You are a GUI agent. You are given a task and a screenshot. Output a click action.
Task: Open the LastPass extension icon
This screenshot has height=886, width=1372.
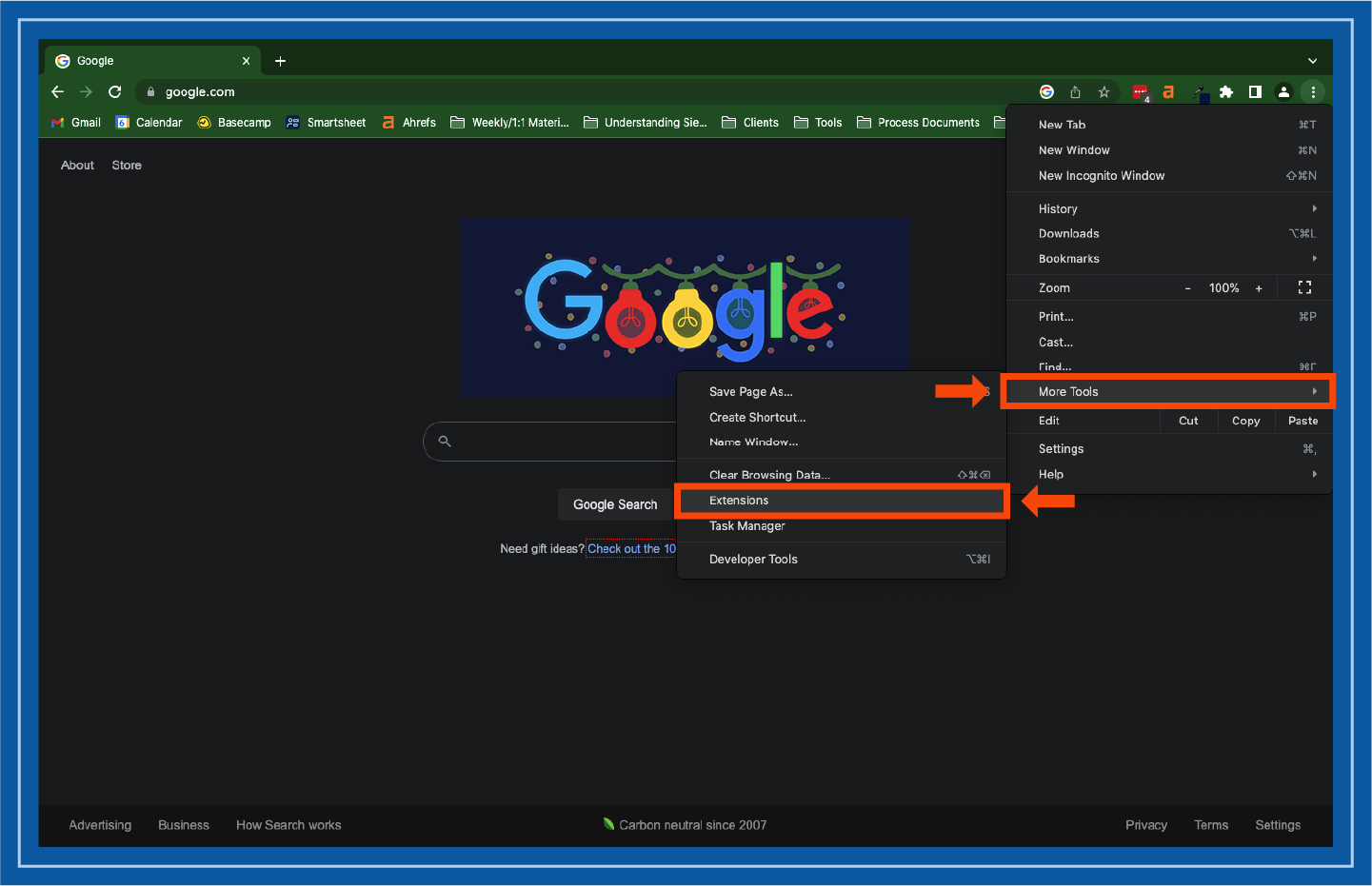[1140, 92]
